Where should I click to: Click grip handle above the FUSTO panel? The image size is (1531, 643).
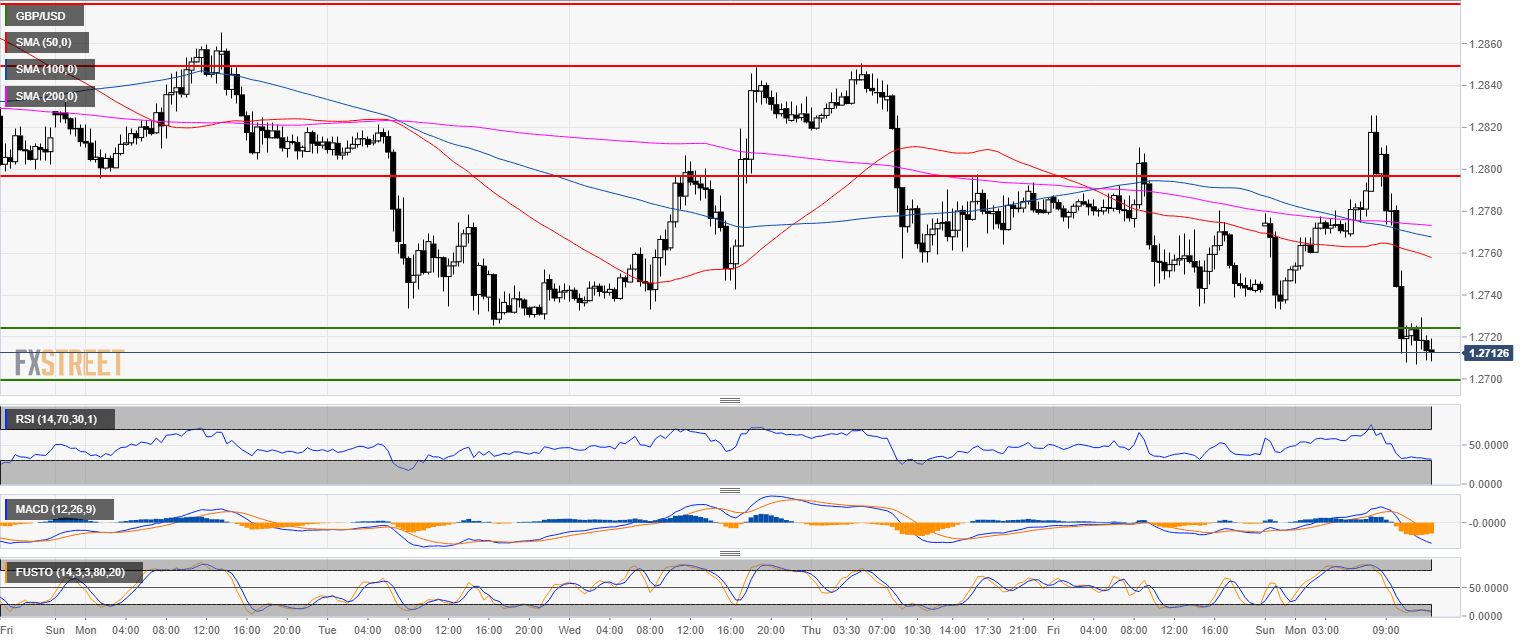[730, 553]
